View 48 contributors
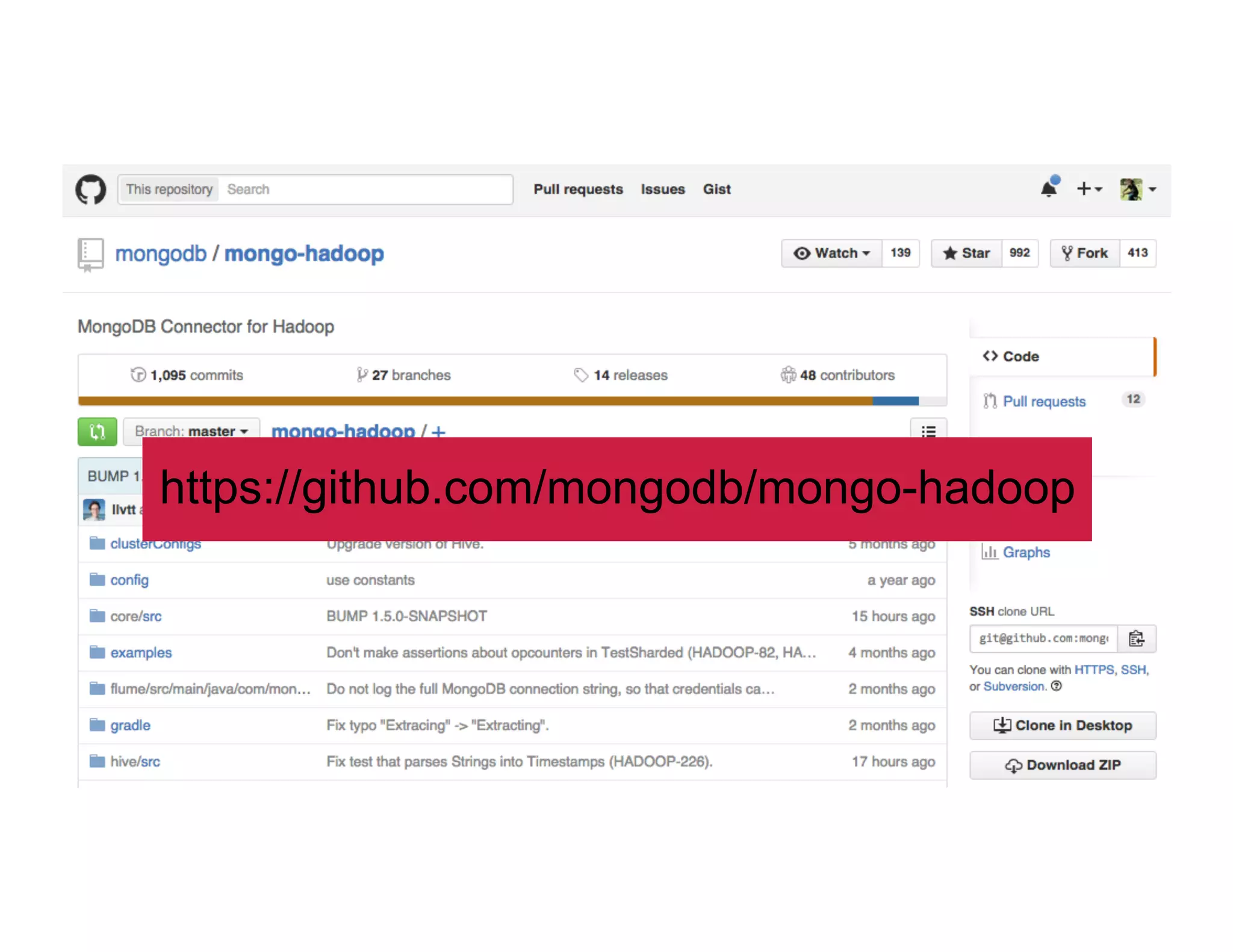This screenshot has width=1233, height=952. point(837,375)
